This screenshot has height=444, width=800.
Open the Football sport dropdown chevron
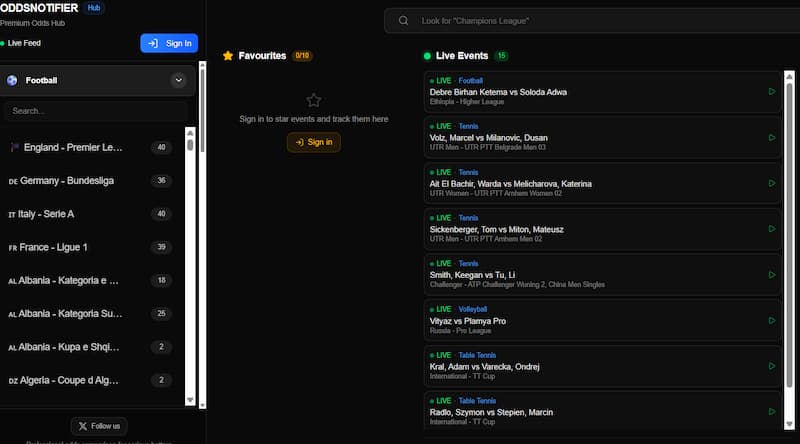pyautogui.click(x=179, y=80)
